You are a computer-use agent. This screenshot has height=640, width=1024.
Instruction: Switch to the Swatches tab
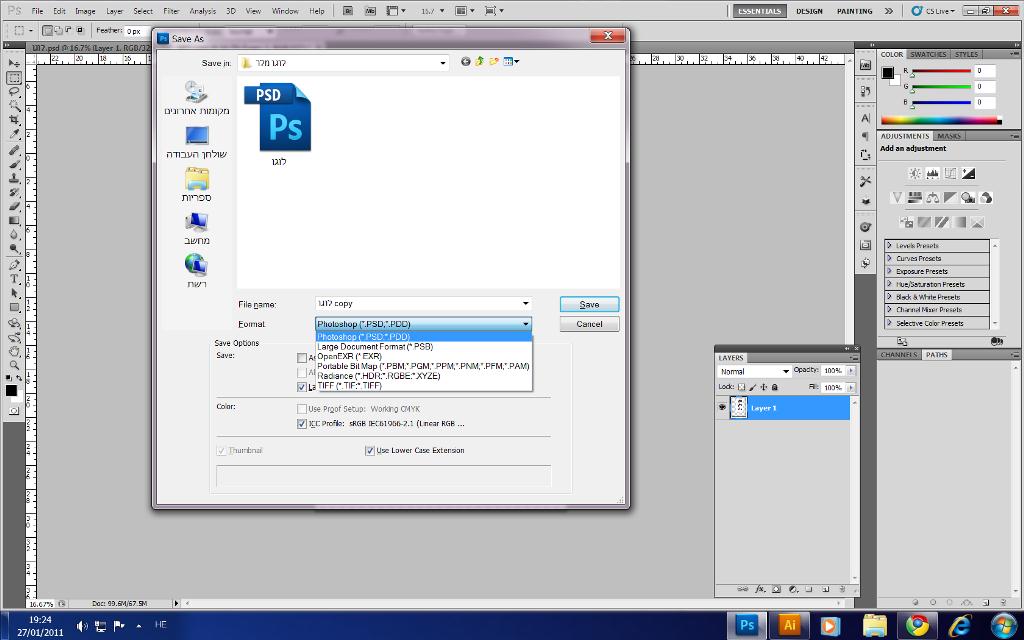(x=927, y=54)
